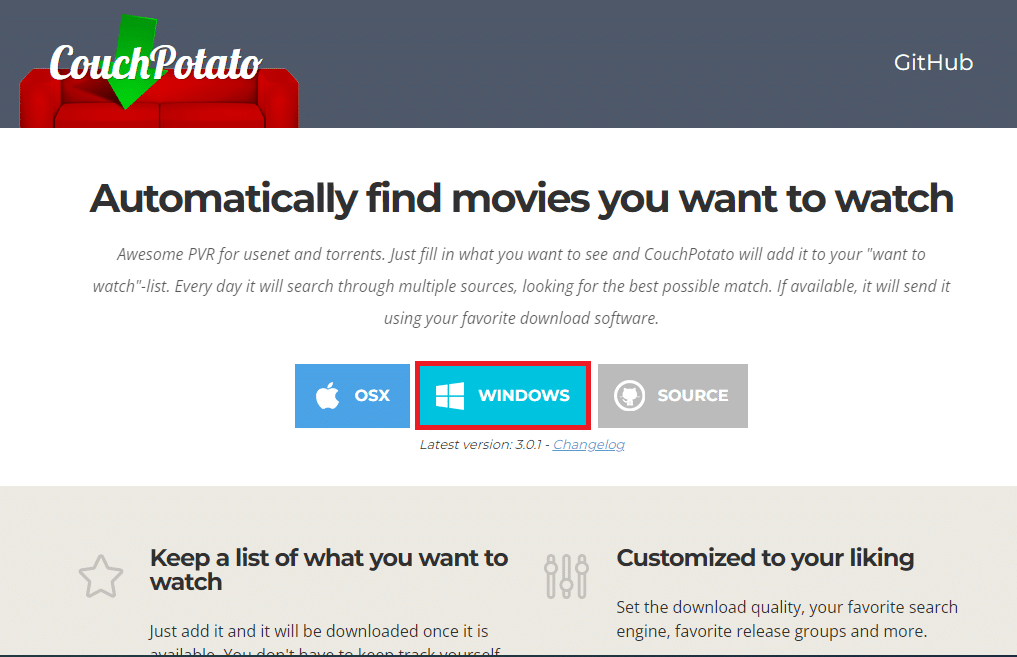Click 'Customized to your liking' heading
The height and width of the screenshot is (657, 1017).
click(x=765, y=558)
